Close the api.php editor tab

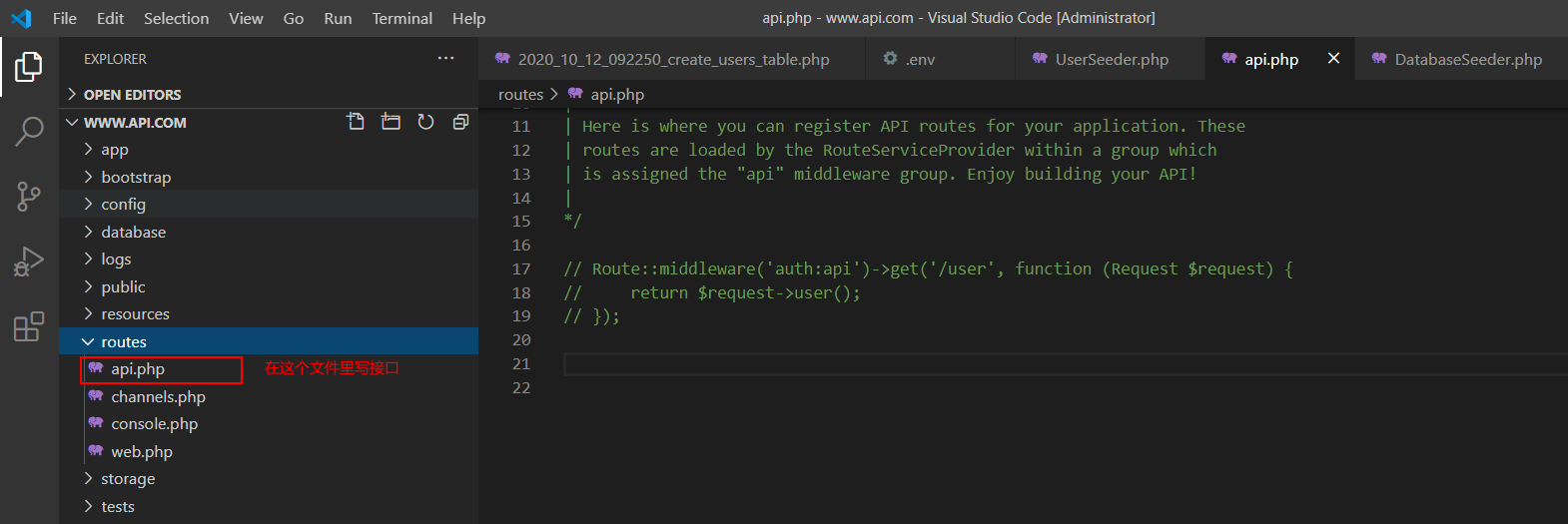click(x=1333, y=59)
